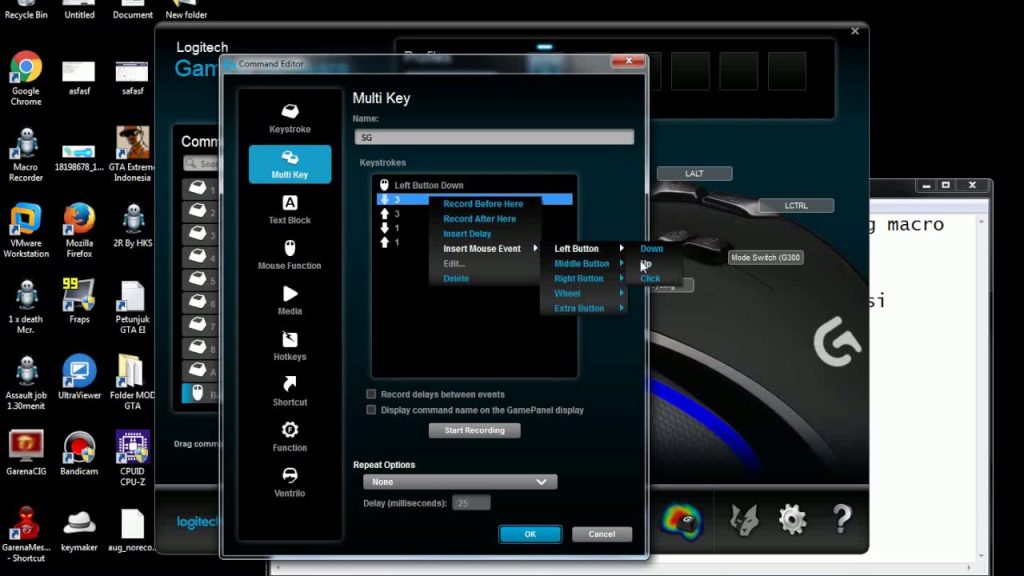Select Multi Key command type
Screen dimensions: 1024x576
pos(289,162)
